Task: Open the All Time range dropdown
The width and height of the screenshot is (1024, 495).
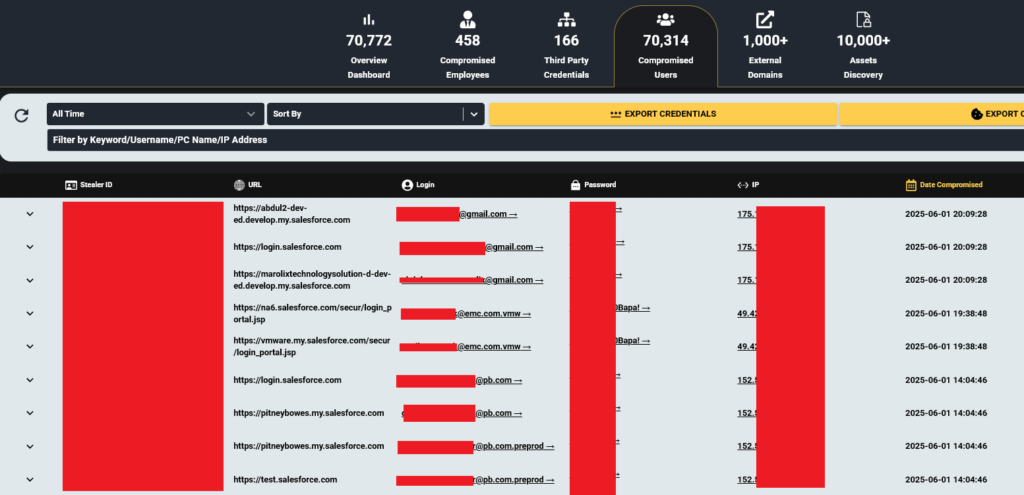Action: (155, 114)
